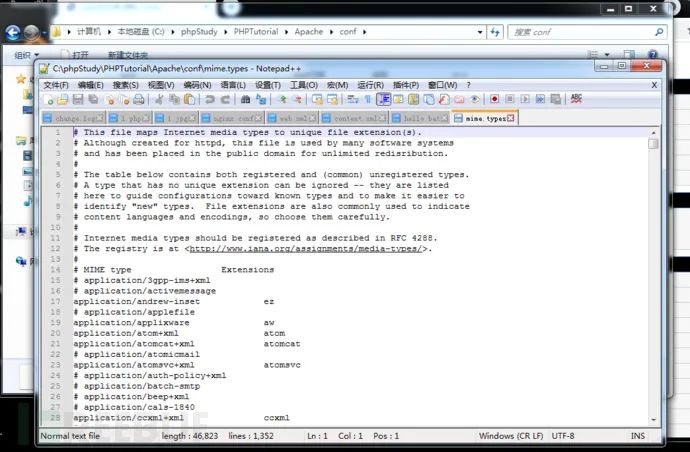This screenshot has width=690, height=452.
Task: Click the Print toolbar icon
Action: coord(139,99)
